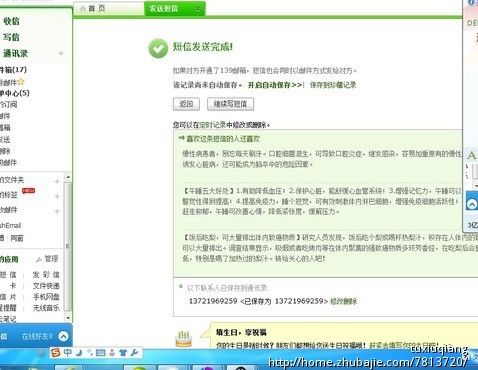Click the 返回 button
The height and width of the screenshot is (370, 478).
tap(186, 104)
